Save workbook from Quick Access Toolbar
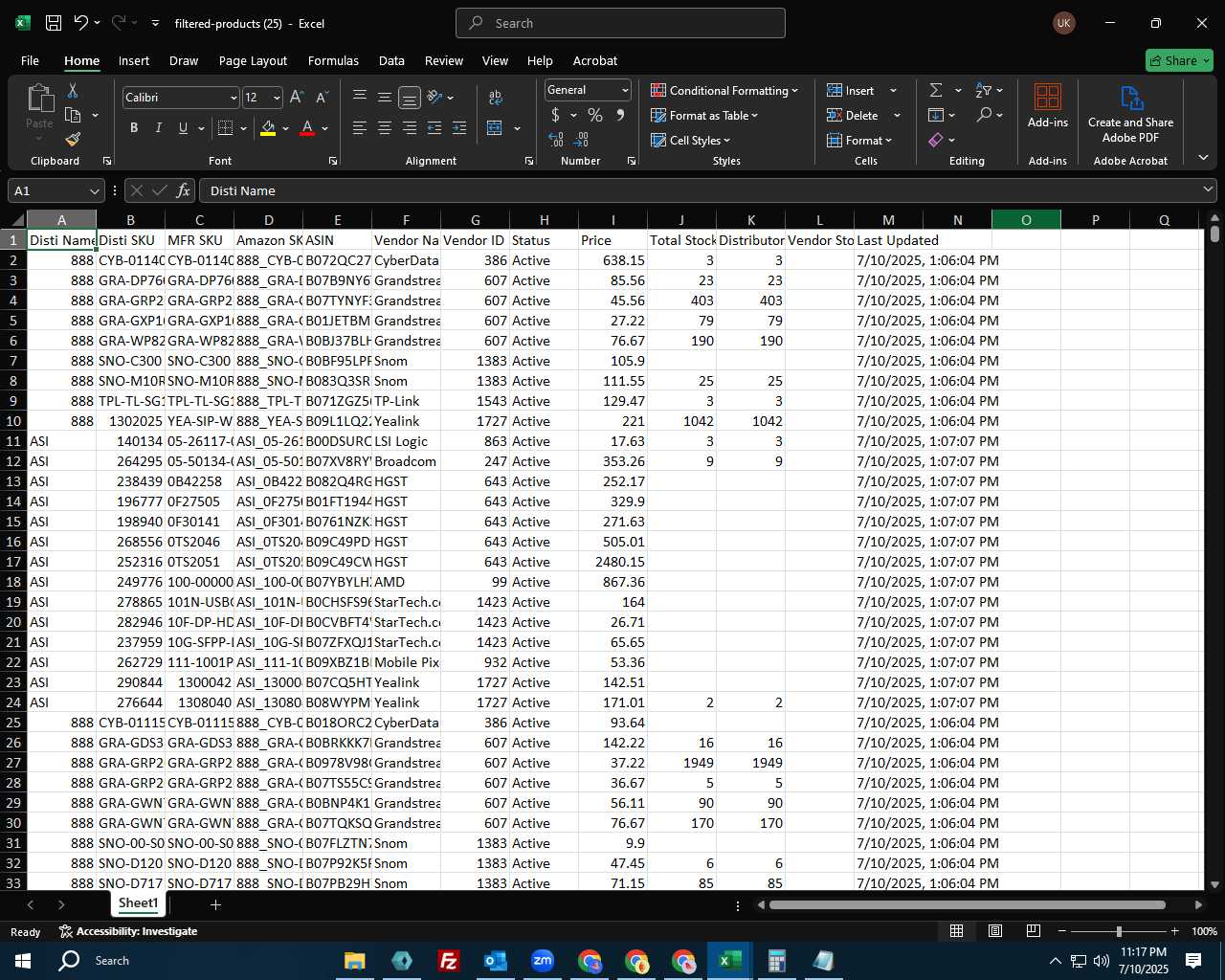Image resolution: width=1225 pixels, height=980 pixels. [x=54, y=23]
